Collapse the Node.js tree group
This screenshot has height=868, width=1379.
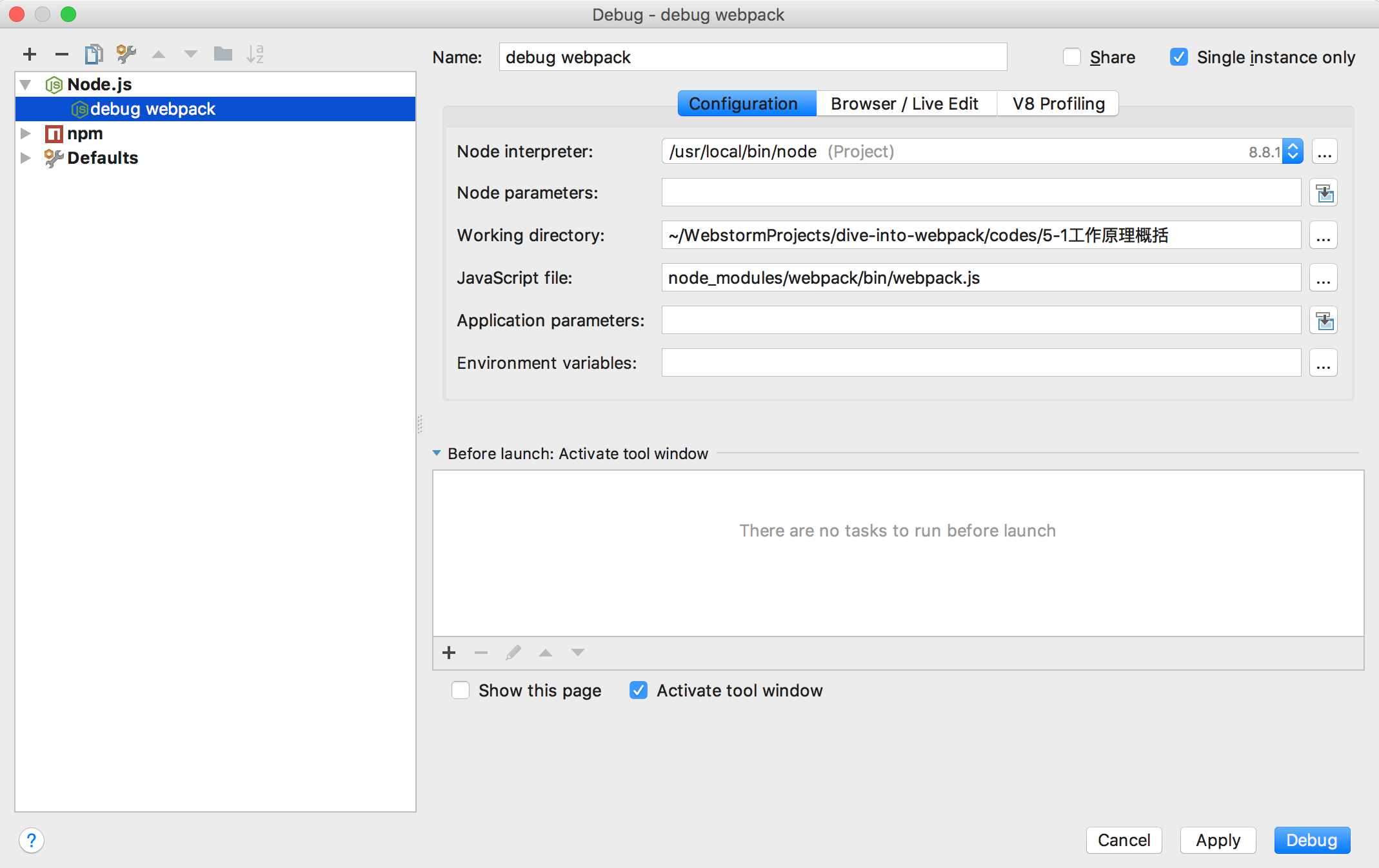26,84
